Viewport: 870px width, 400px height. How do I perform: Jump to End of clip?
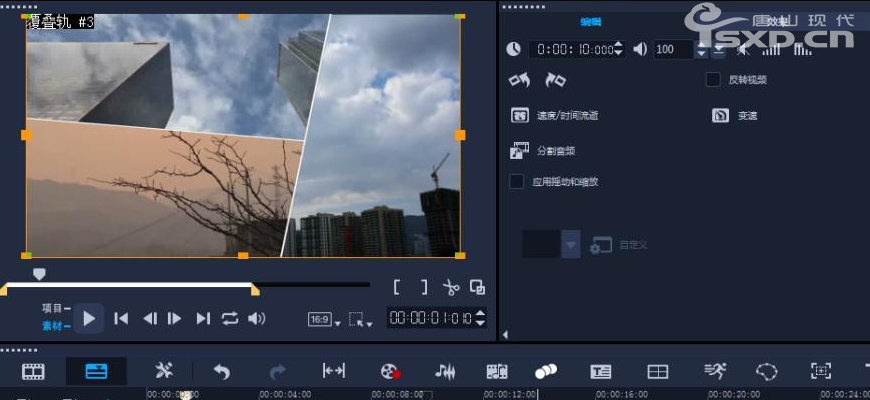click(203, 318)
